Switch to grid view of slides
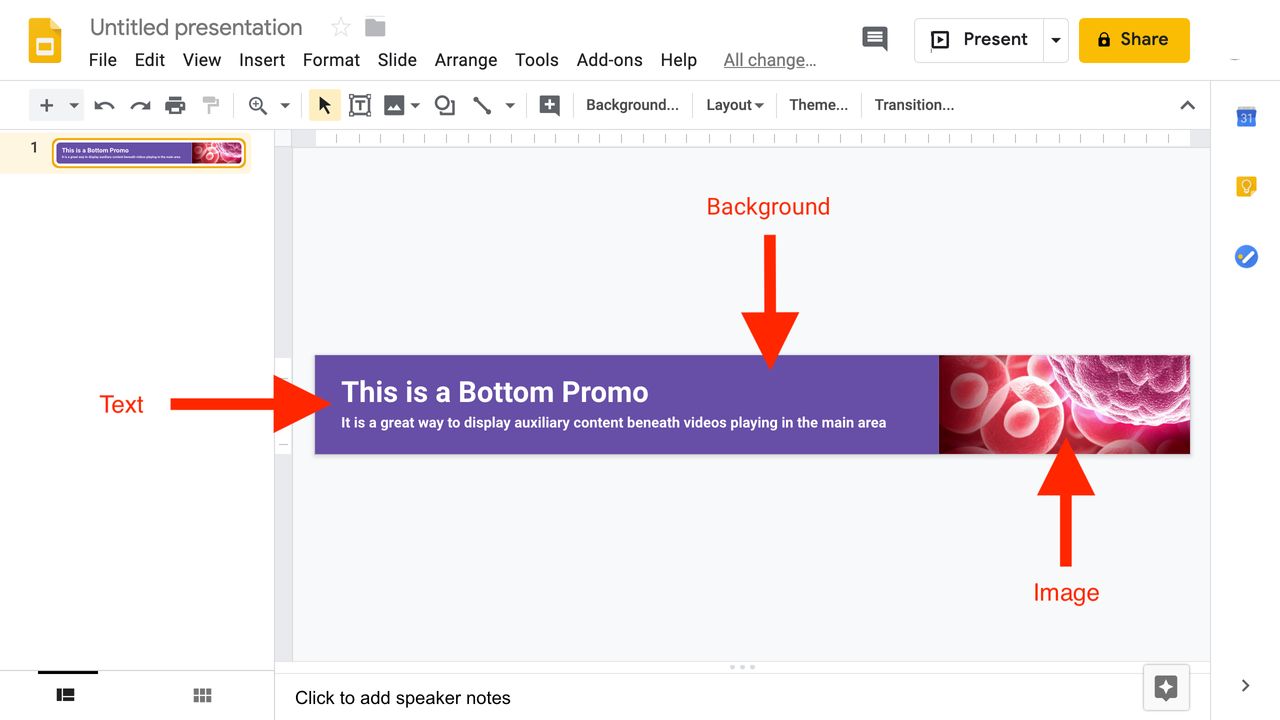 (201, 694)
